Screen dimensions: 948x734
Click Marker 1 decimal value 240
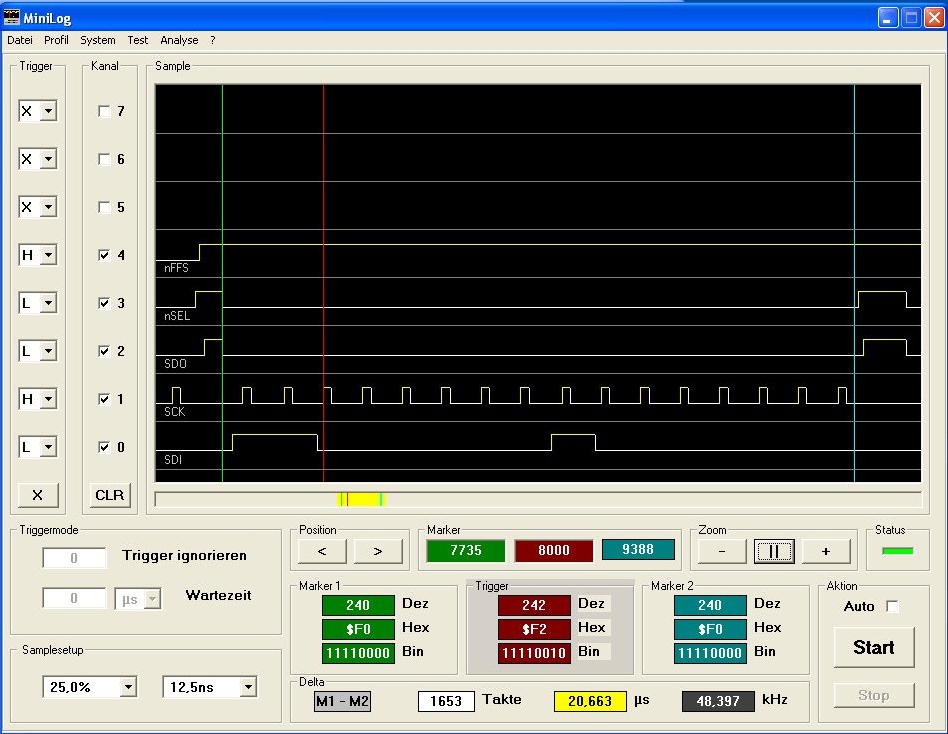coord(358,605)
